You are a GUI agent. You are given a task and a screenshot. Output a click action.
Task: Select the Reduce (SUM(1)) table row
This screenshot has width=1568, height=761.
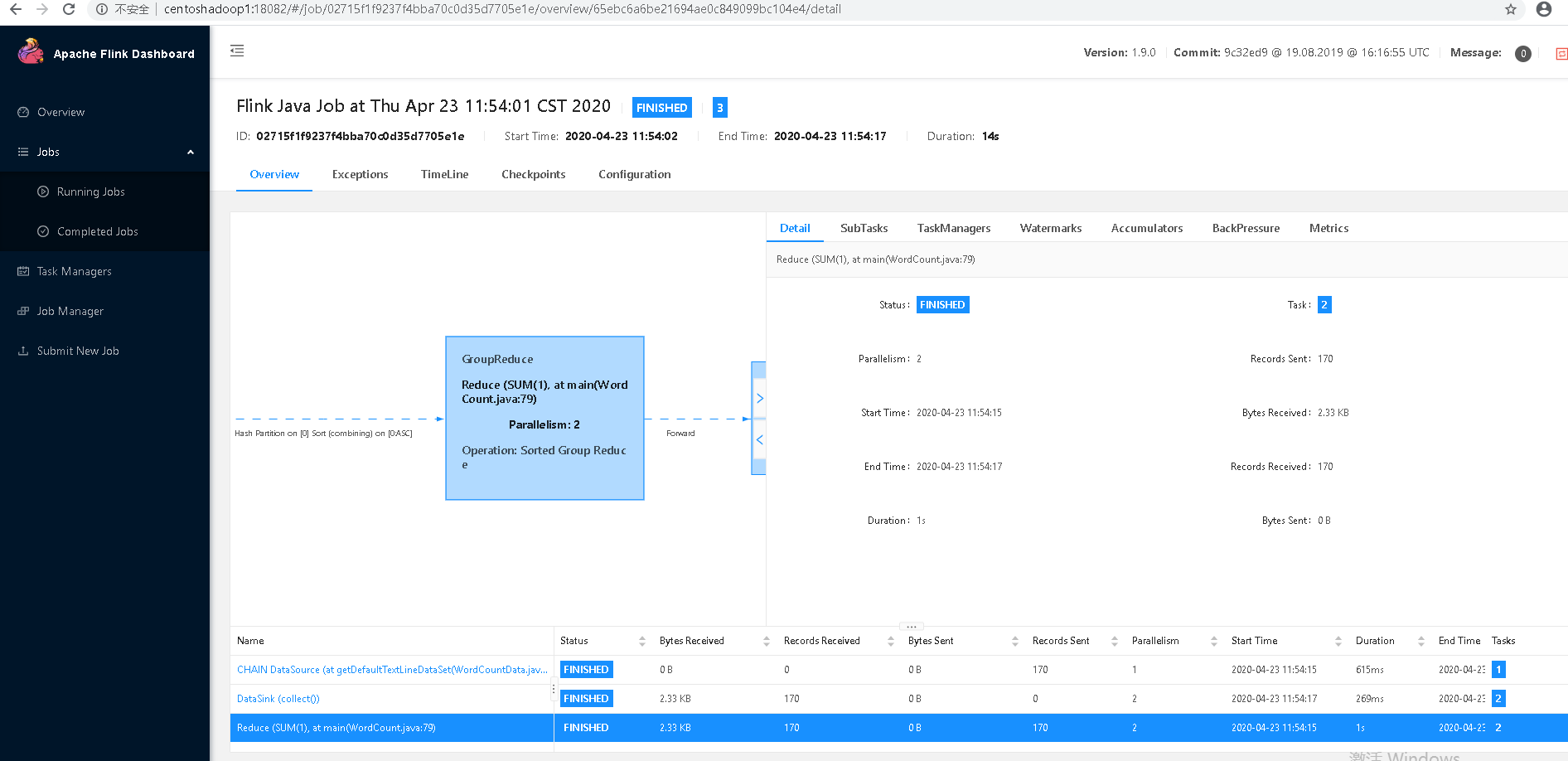[898, 728]
